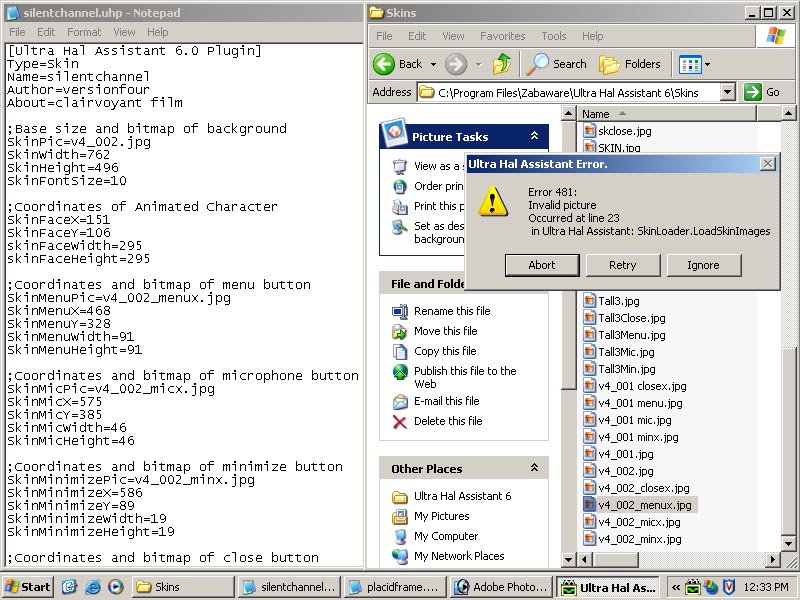Click the green Go arrow button
This screenshot has height=600, width=800.
(753, 92)
